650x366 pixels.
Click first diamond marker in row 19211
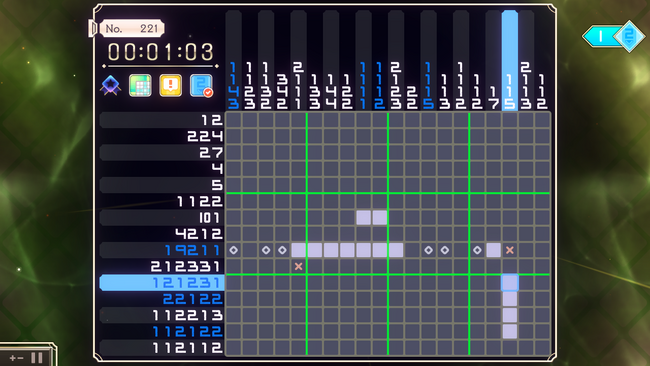tap(233, 250)
